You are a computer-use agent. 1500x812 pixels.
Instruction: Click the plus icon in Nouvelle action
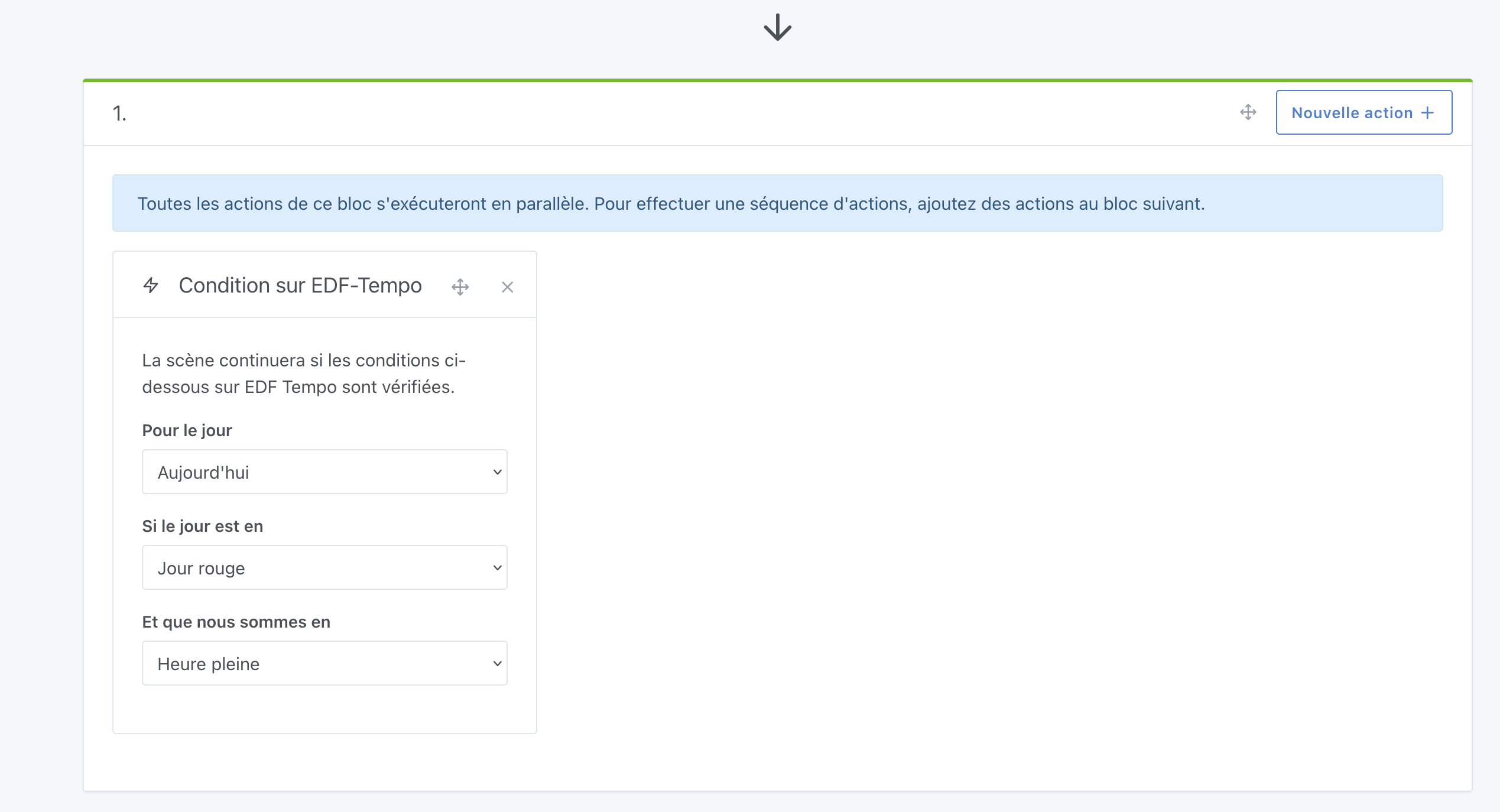point(1427,113)
